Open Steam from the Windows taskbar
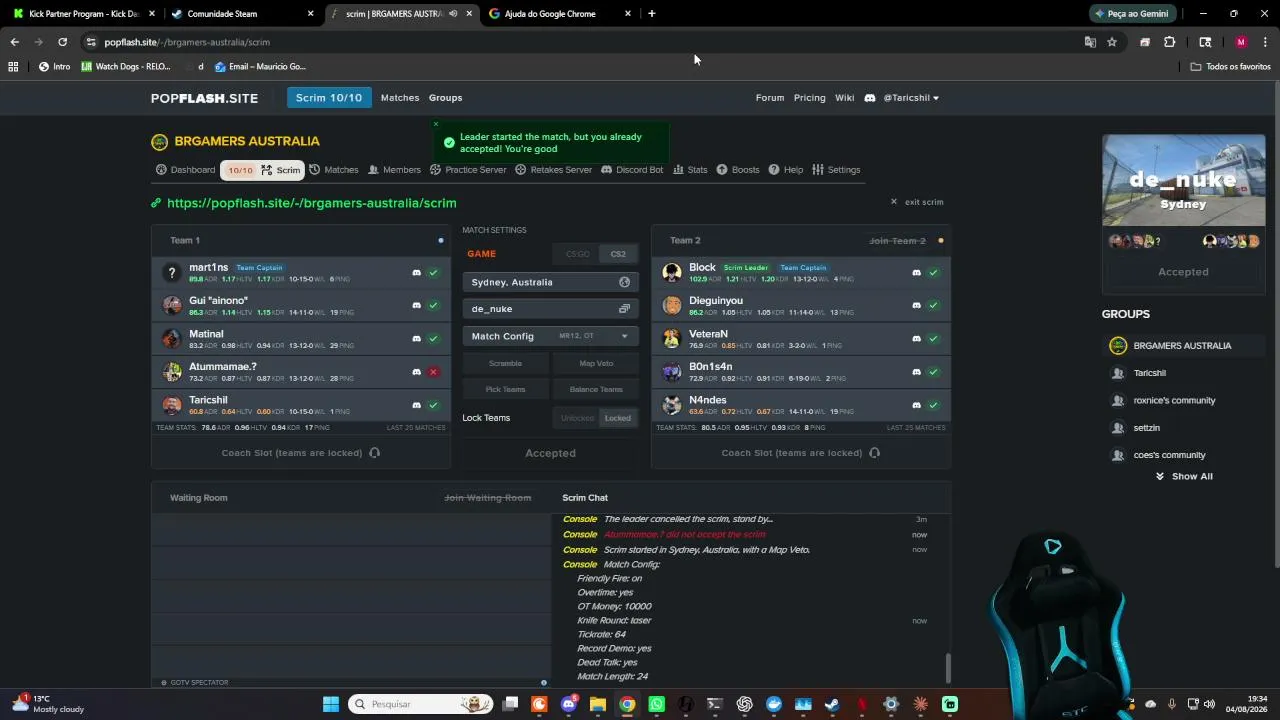This screenshot has height=720, width=1280. pos(832,704)
